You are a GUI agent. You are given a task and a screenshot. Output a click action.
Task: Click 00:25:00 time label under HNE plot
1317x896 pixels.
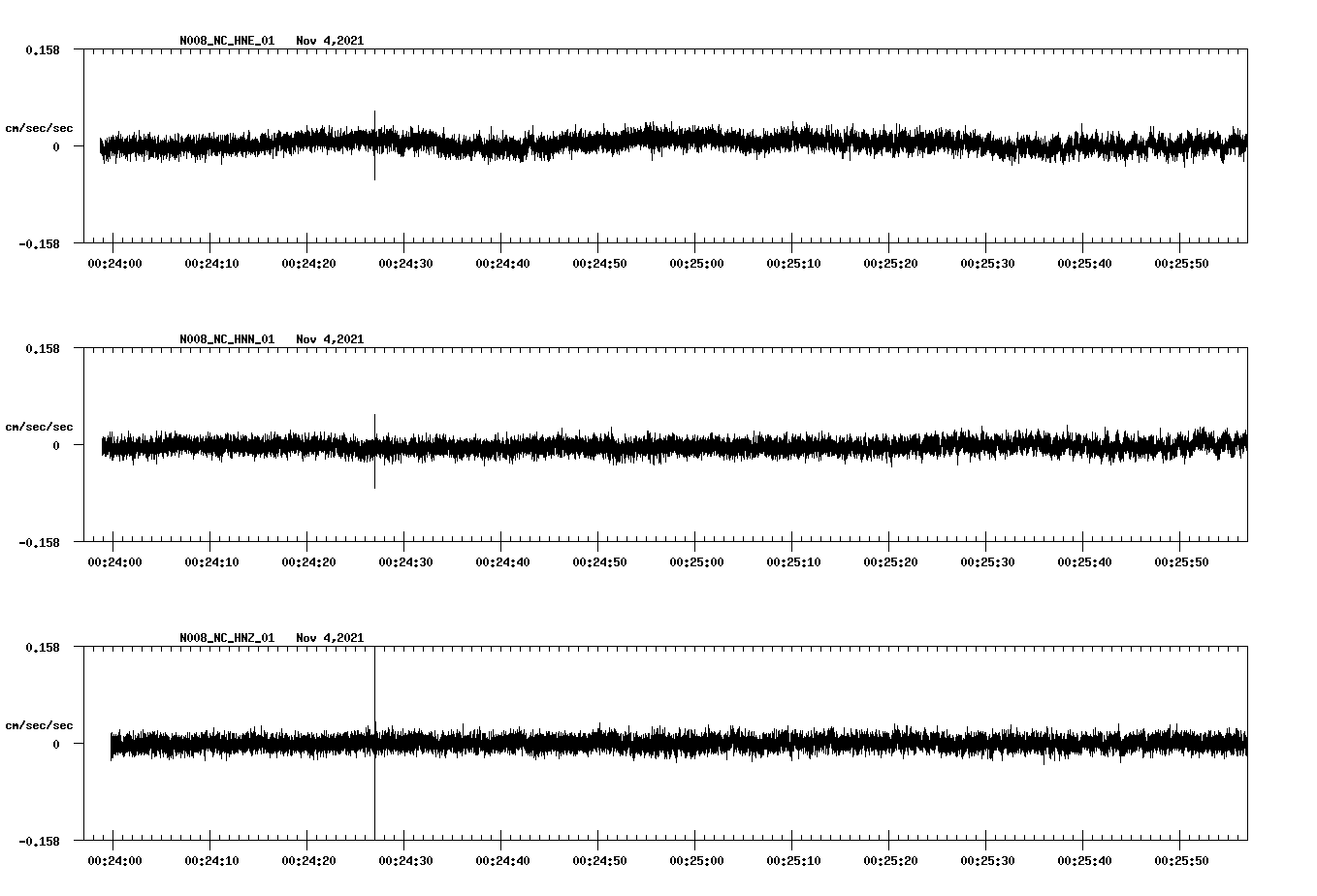coord(696,264)
